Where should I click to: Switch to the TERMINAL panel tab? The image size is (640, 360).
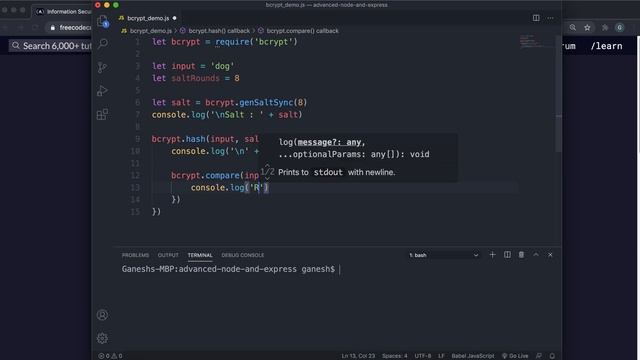tap(200, 255)
